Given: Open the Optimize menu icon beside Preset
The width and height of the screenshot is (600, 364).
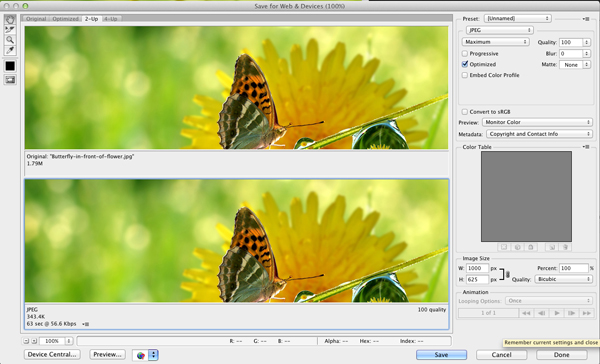Looking at the screenshot, I should tap(586, 19).
